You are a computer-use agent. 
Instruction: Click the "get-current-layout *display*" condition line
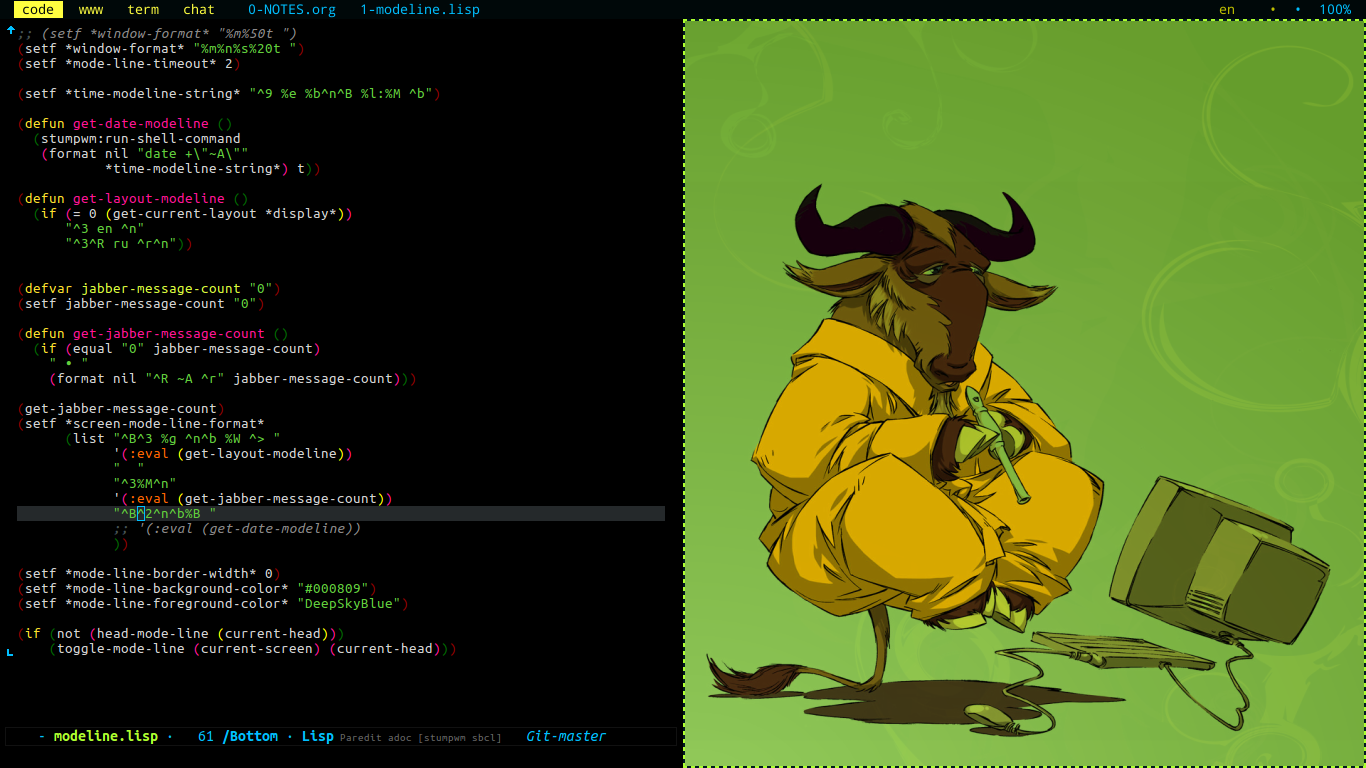coord(193,213)
